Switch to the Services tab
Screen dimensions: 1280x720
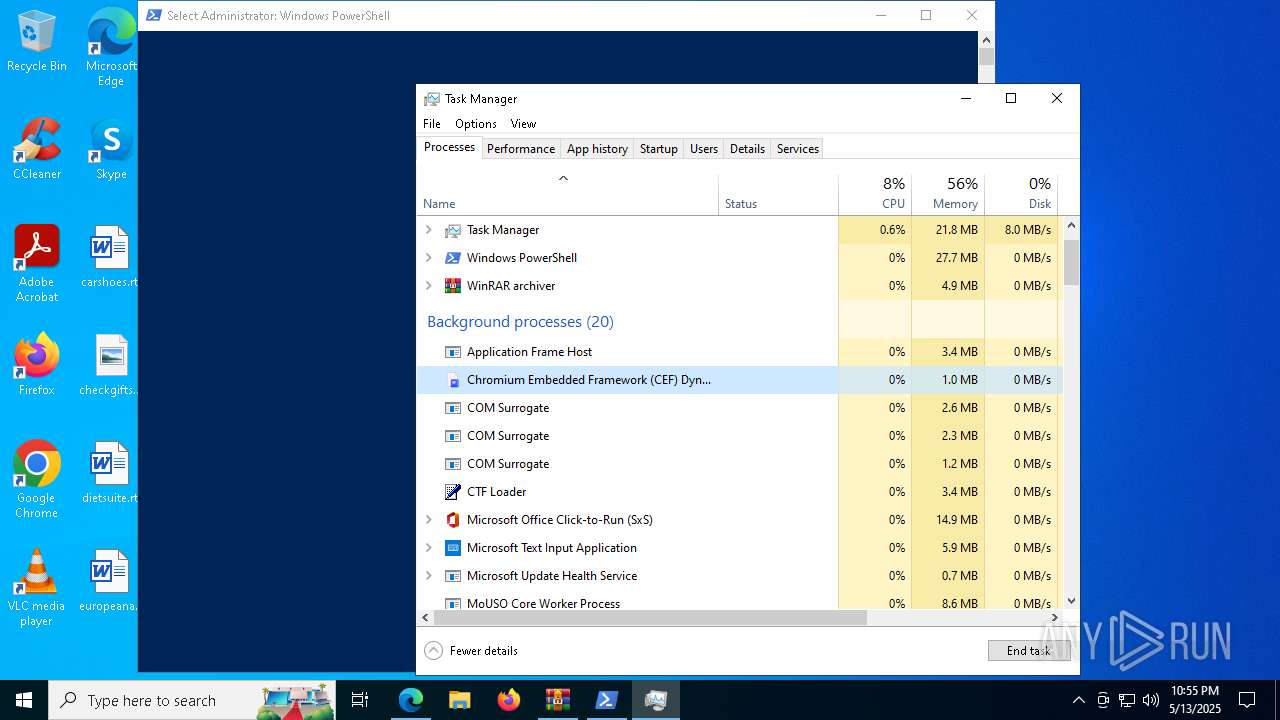pos(798,149)
